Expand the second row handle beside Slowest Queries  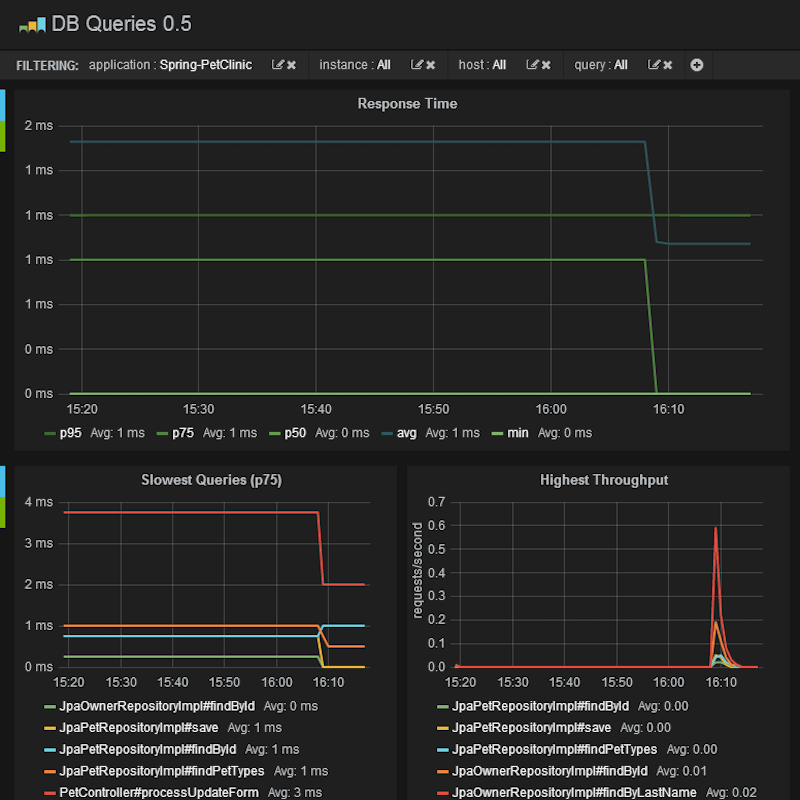tap(3, 497)
